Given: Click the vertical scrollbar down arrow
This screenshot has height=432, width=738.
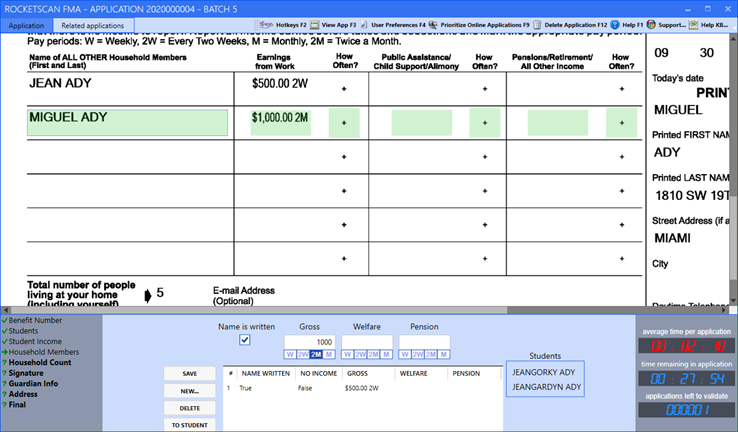Looking at the screenshot, I should click(733, 300).
